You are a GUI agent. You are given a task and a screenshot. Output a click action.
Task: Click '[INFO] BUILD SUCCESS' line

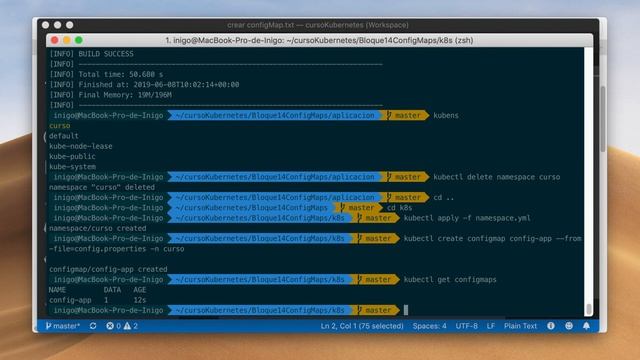91,54
